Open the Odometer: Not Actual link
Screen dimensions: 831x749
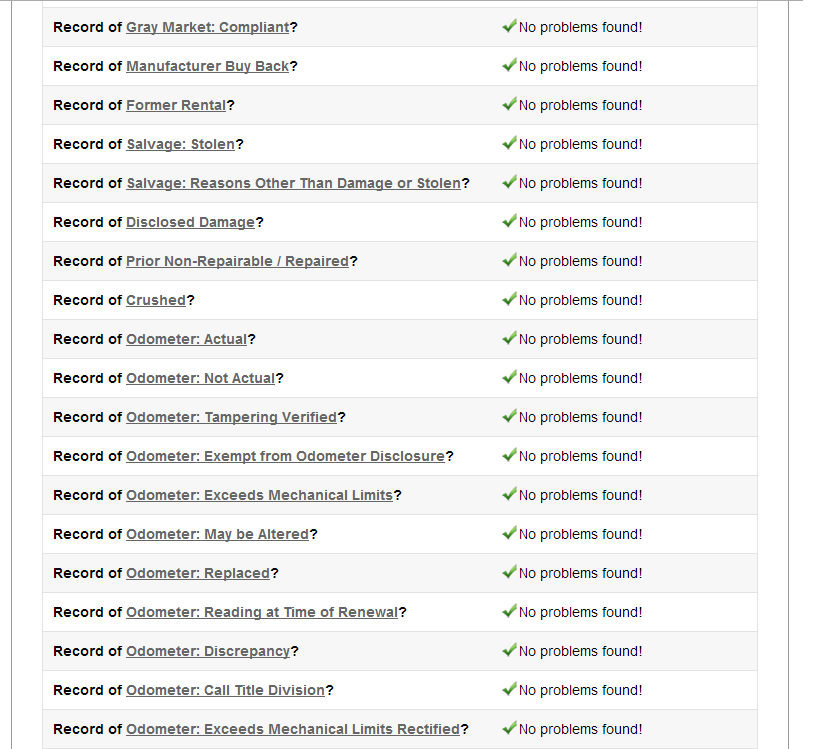coord(200,378)
